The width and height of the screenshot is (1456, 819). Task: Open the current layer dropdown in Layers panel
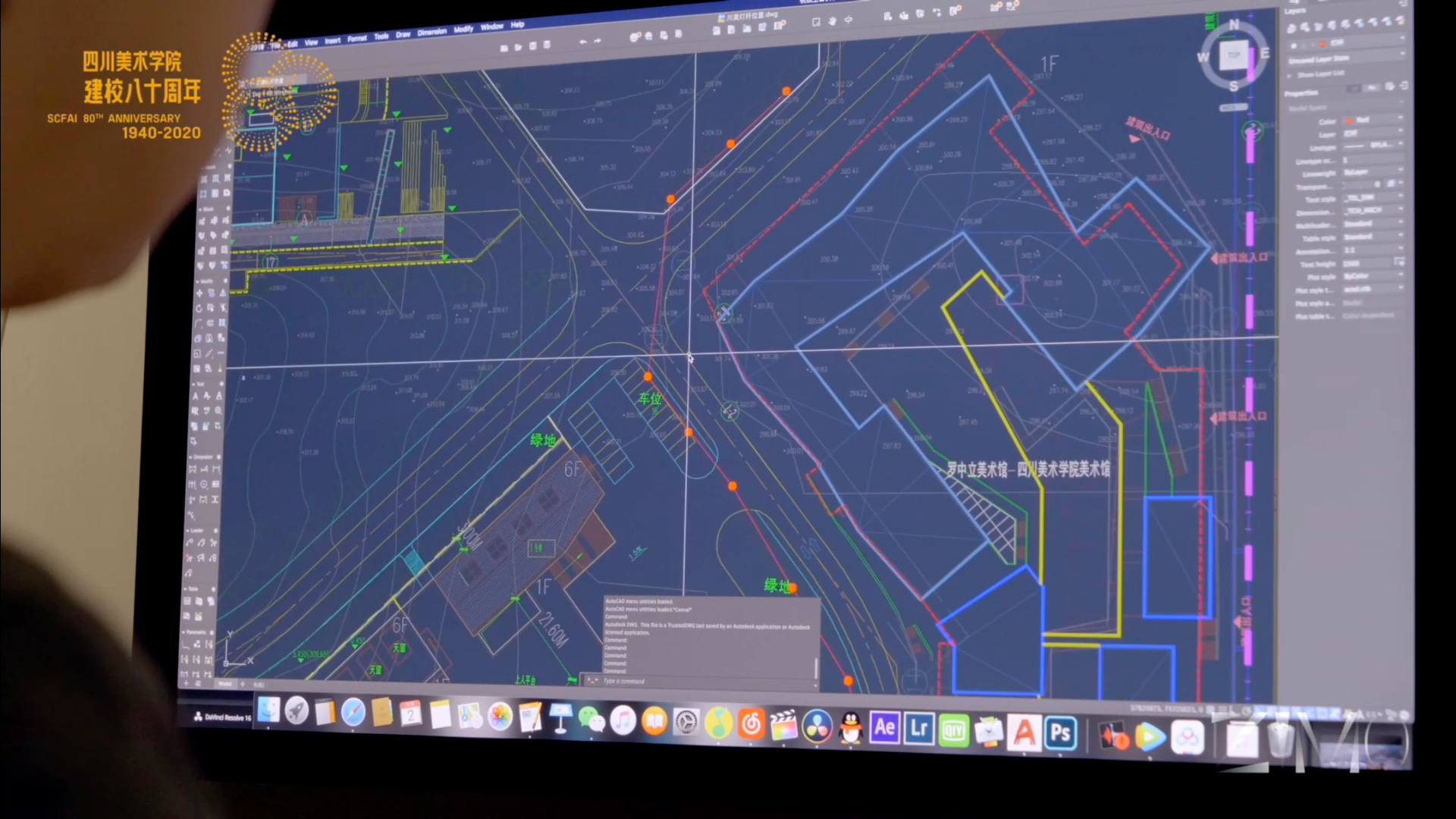coord(1347,44)
